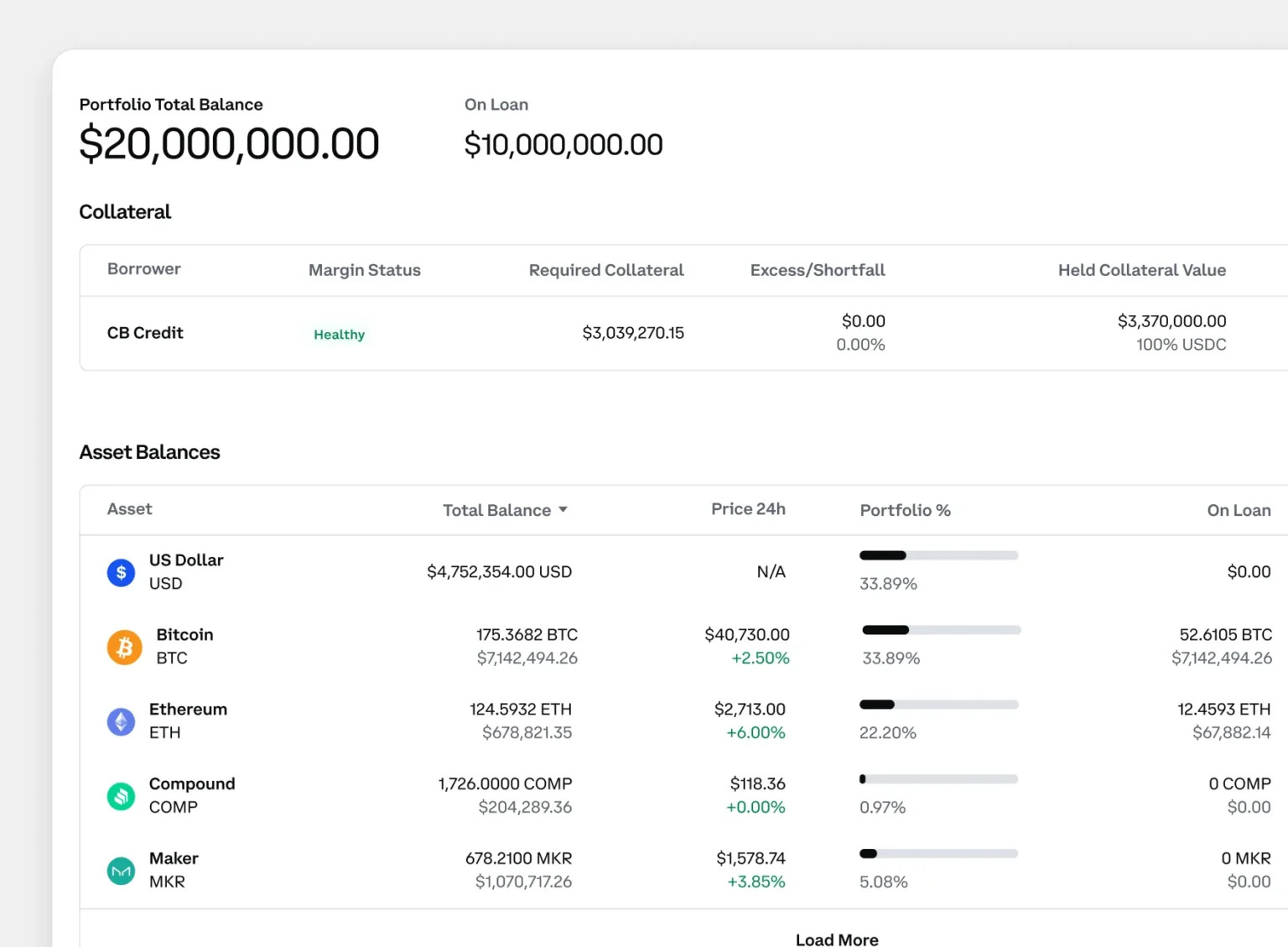Sort by Total Balance dropdown arrow
This screenshot has height=947, width=1288.
coord(563,510)
